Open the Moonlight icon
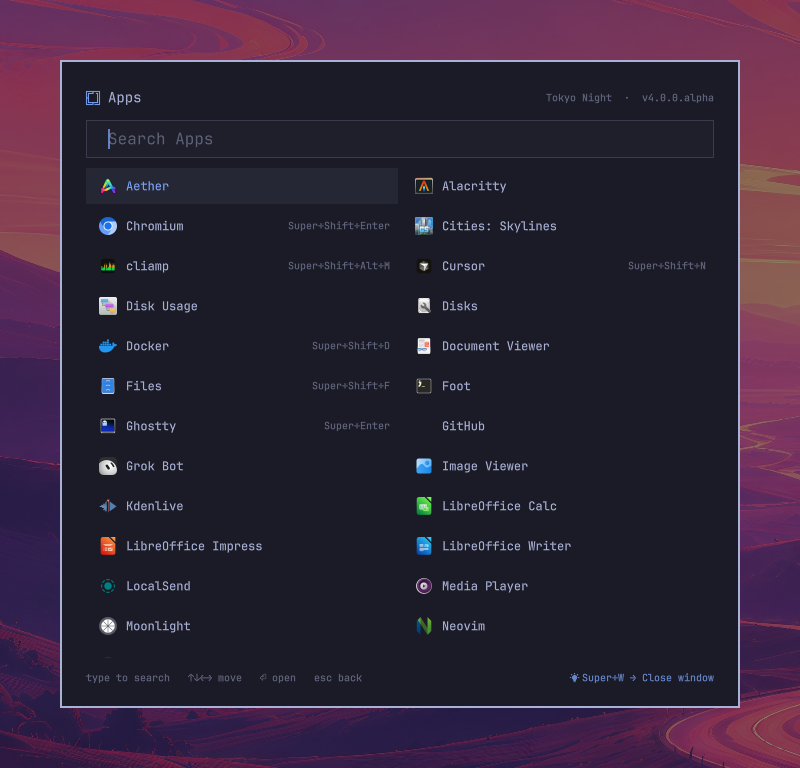The height and width of the screenshot is (768, 800). (108, 626)
